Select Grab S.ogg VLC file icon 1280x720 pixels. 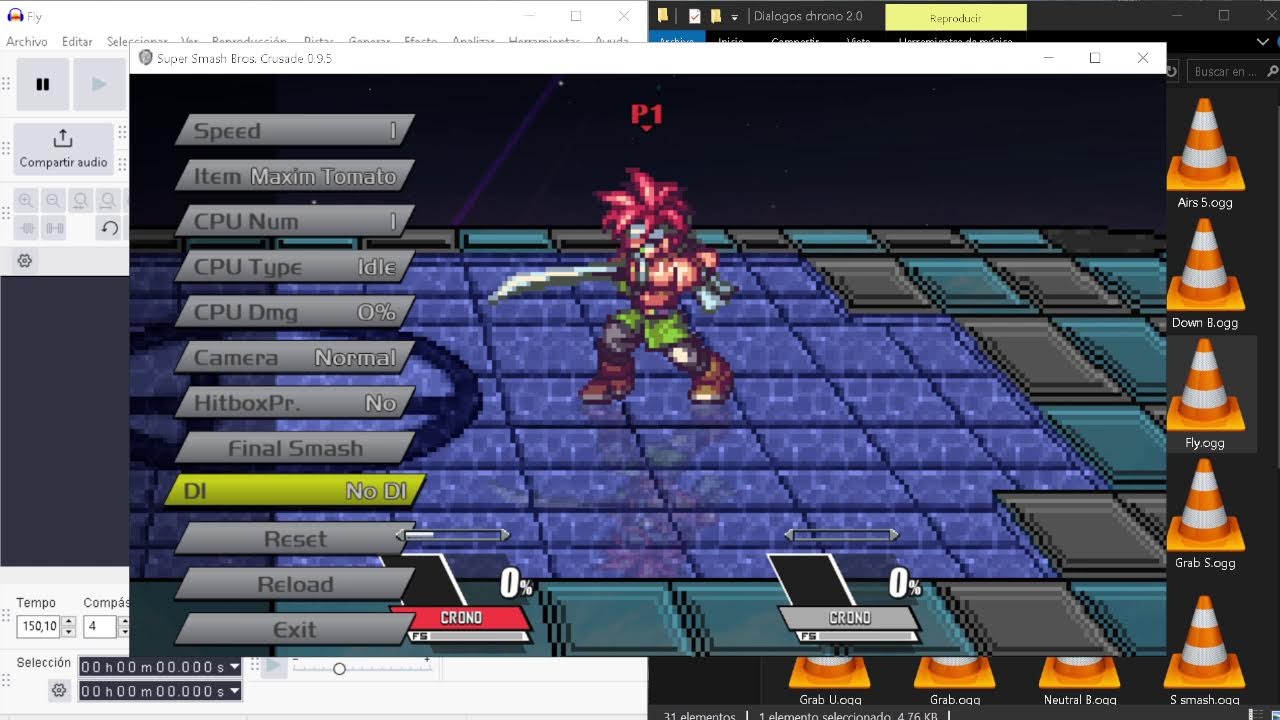coord(1205,505)
